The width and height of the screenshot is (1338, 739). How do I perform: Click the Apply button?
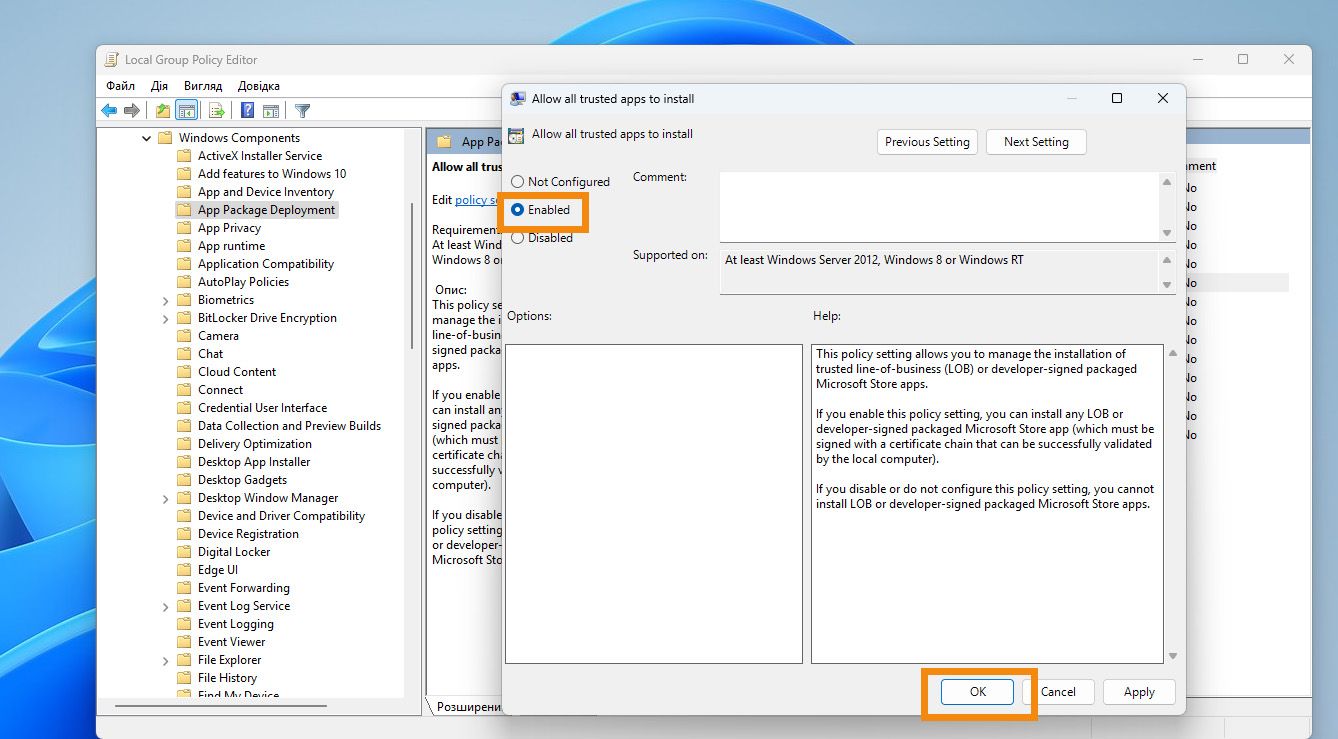pos(1139,692)
